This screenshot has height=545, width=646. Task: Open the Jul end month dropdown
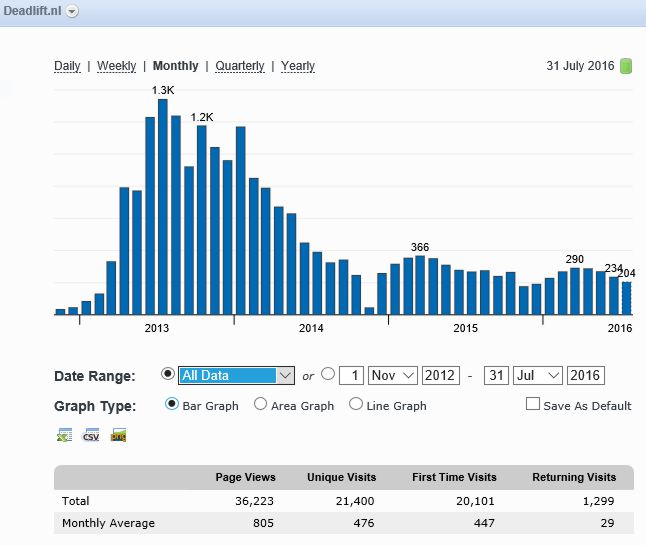pos(538,375)
